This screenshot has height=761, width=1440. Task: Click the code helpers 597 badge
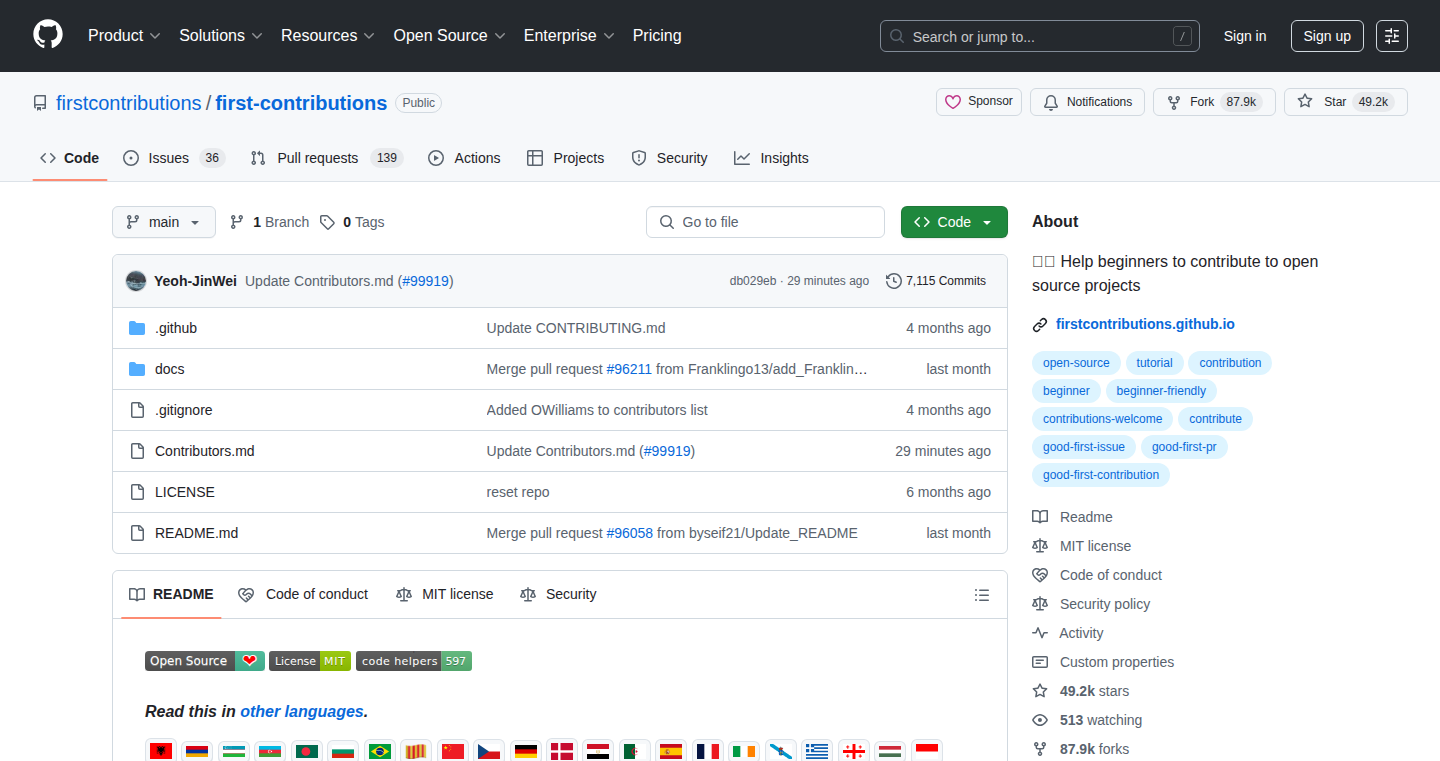click(414, 661)
